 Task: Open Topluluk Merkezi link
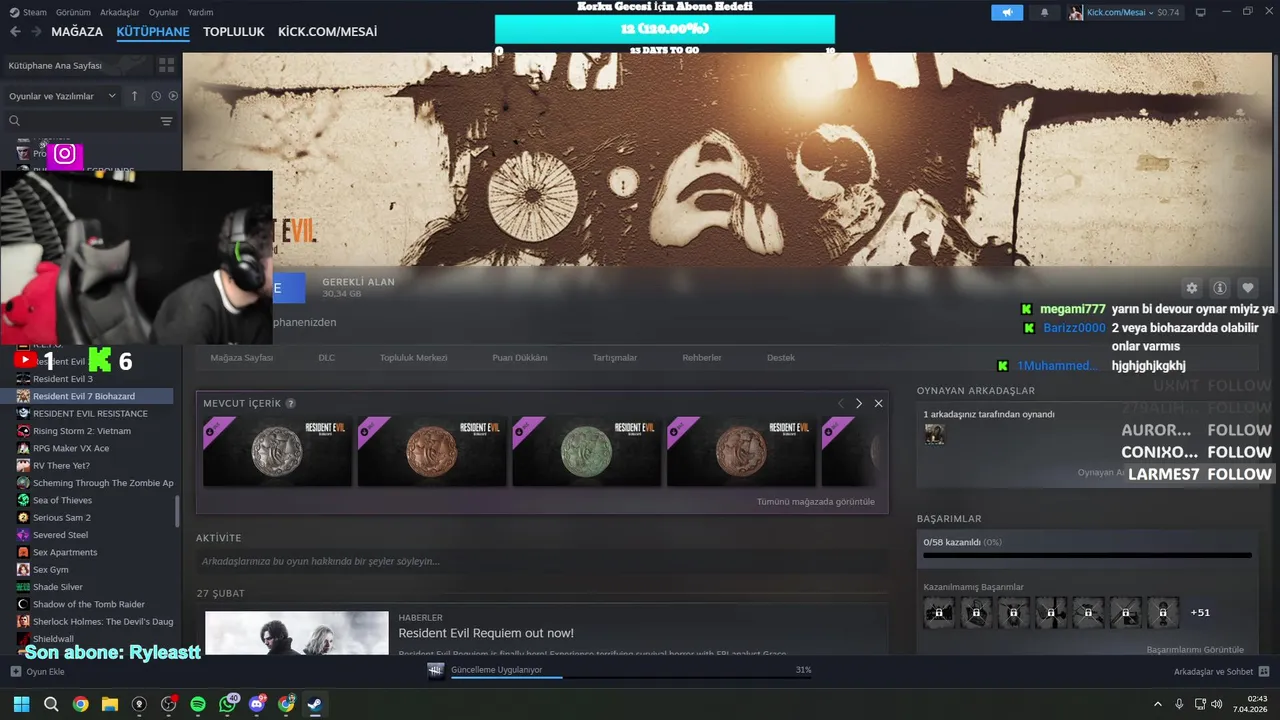coord(414,357)
